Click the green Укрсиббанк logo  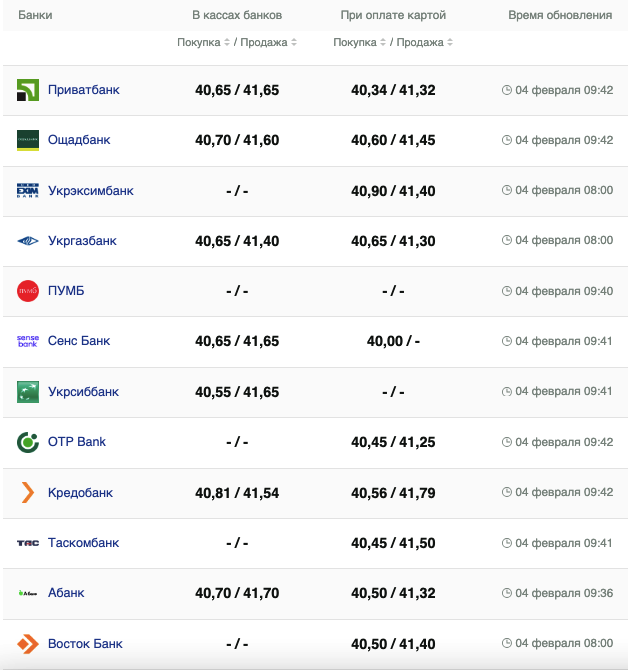pyautogui.click(x=28, y=392)
